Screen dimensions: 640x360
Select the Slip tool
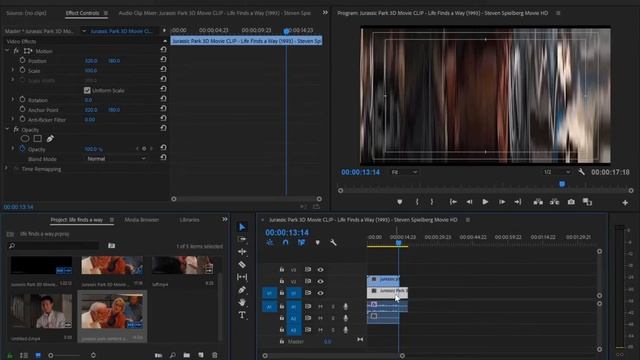pos(242,277)
